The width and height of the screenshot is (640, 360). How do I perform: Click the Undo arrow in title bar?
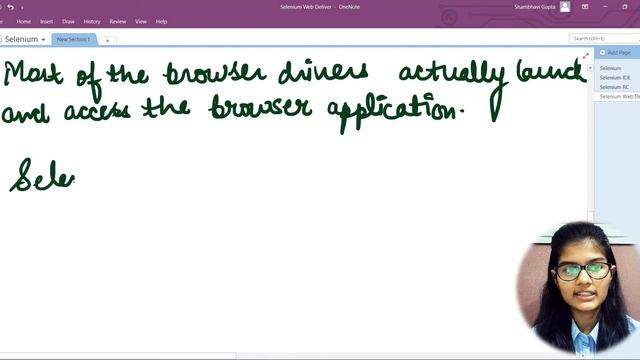(11, 7)
